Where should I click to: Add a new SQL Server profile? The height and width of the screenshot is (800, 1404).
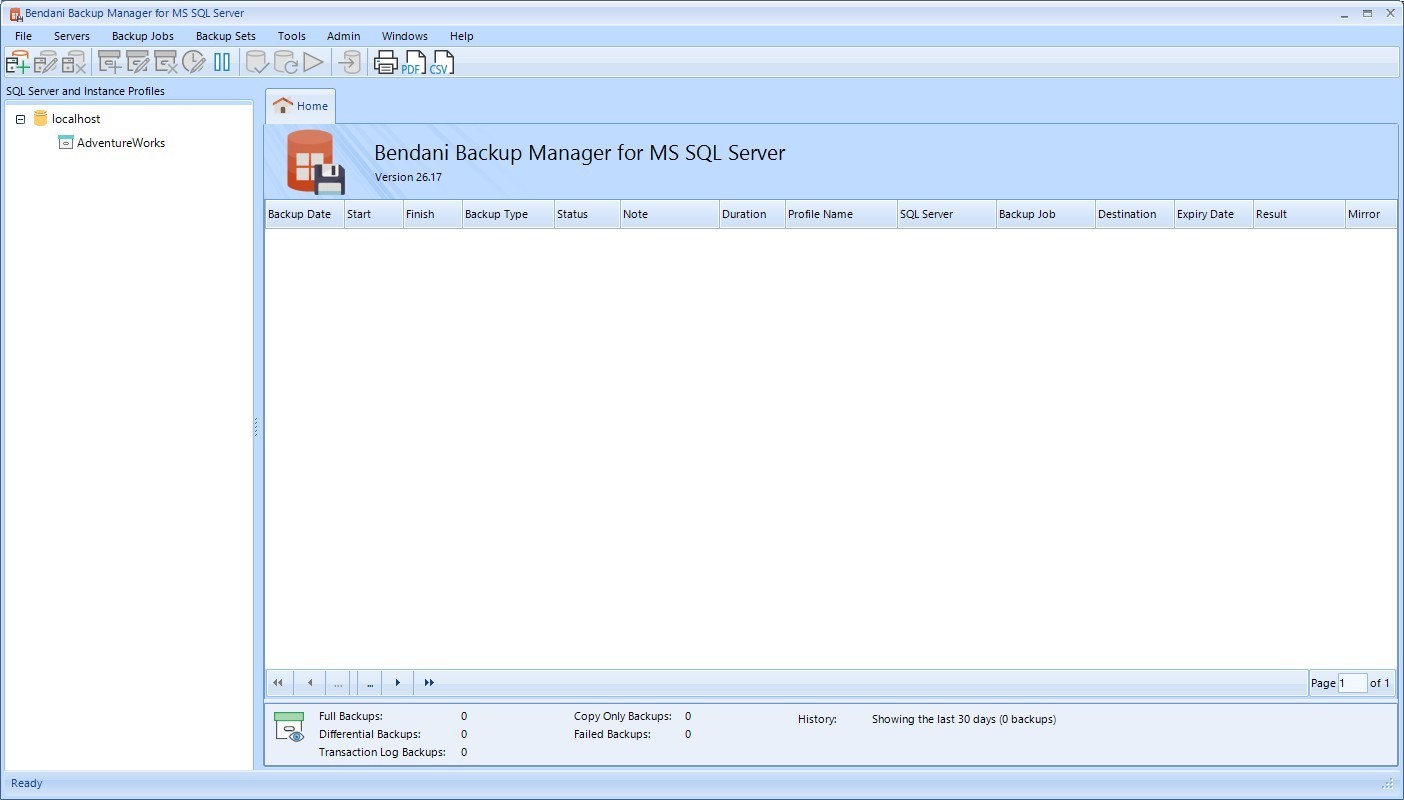17,62
